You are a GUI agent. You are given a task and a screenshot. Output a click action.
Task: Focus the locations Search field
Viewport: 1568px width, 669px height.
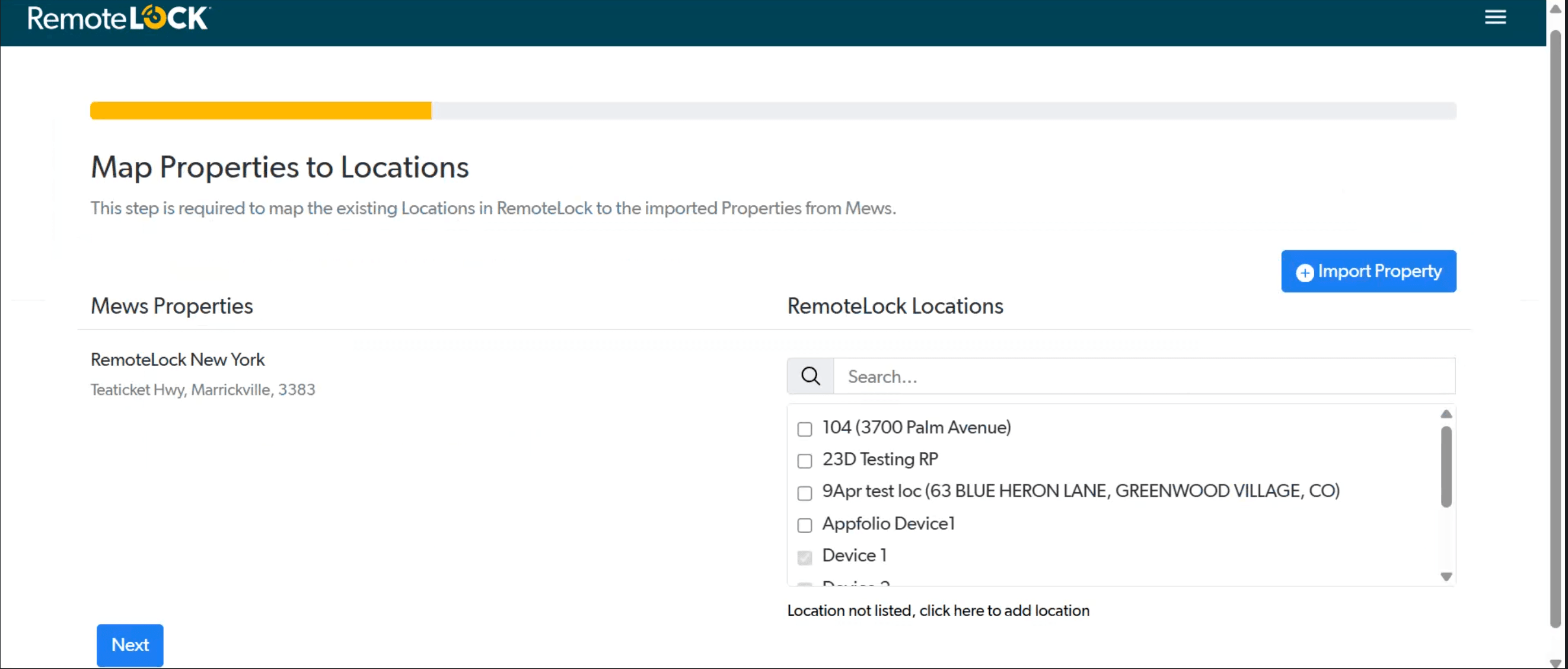click(x=1143, y=376)
